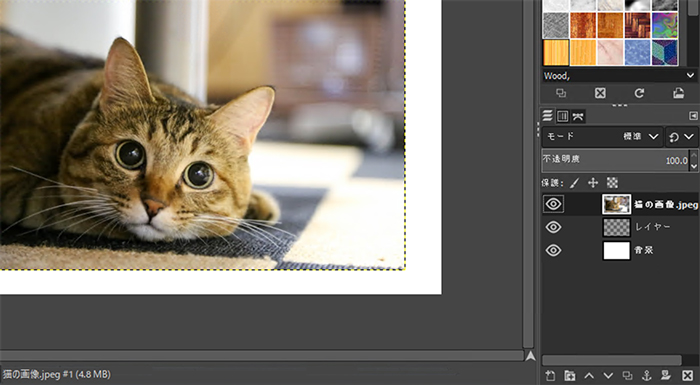Viewport: 700px width, 385px height.
Task: Delete the selected pattern
Action: pos(600,93)
